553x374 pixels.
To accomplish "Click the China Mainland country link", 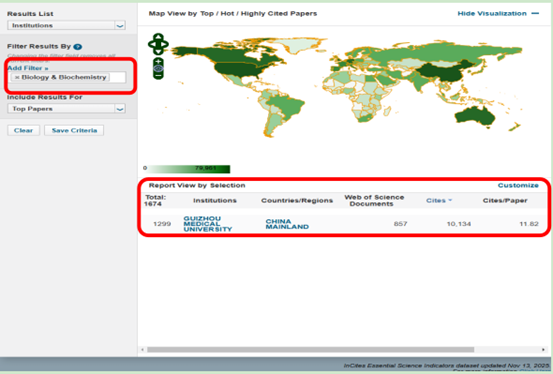I will pos(287,224).
